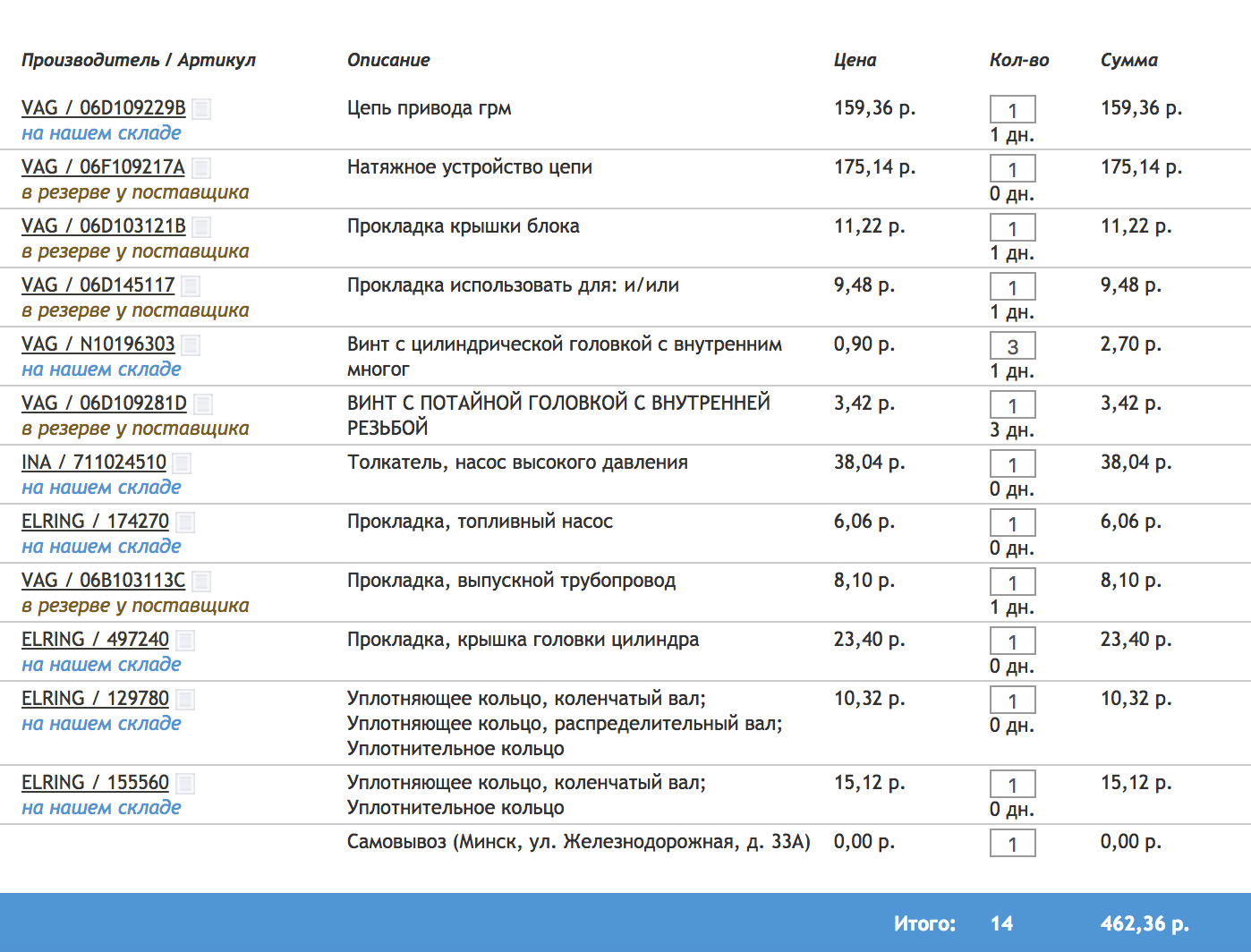Click the icon next to VAG 06F109217A
1251x952 pixels.
(x=201, y=168)
